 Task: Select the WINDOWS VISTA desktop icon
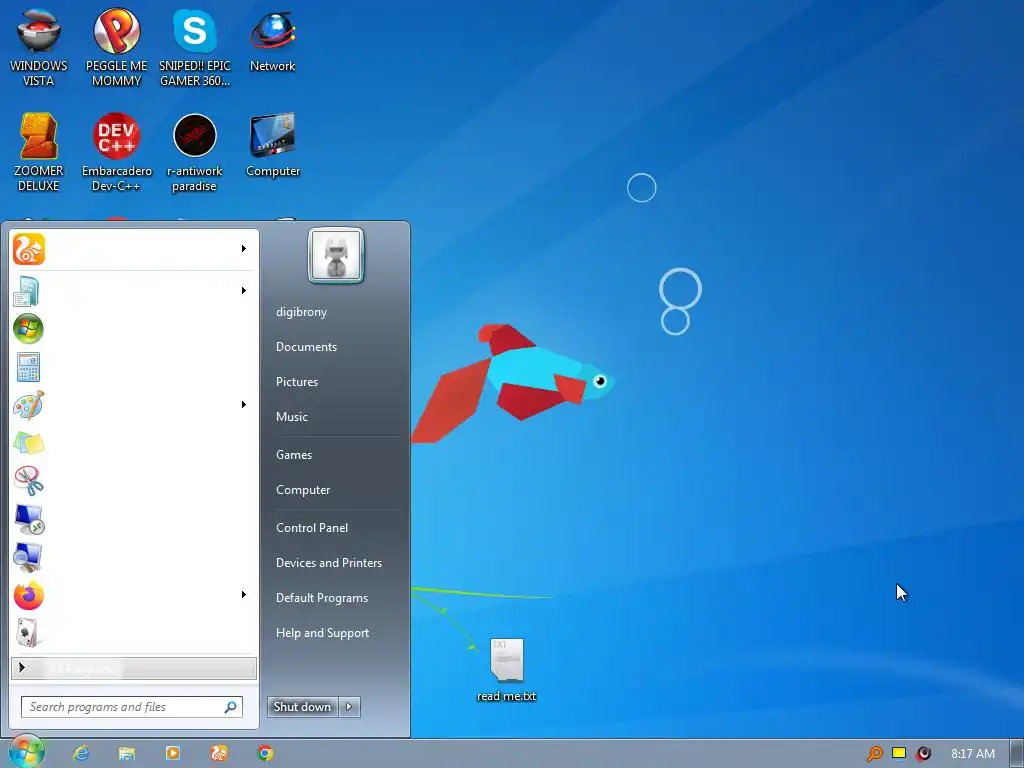39,48
